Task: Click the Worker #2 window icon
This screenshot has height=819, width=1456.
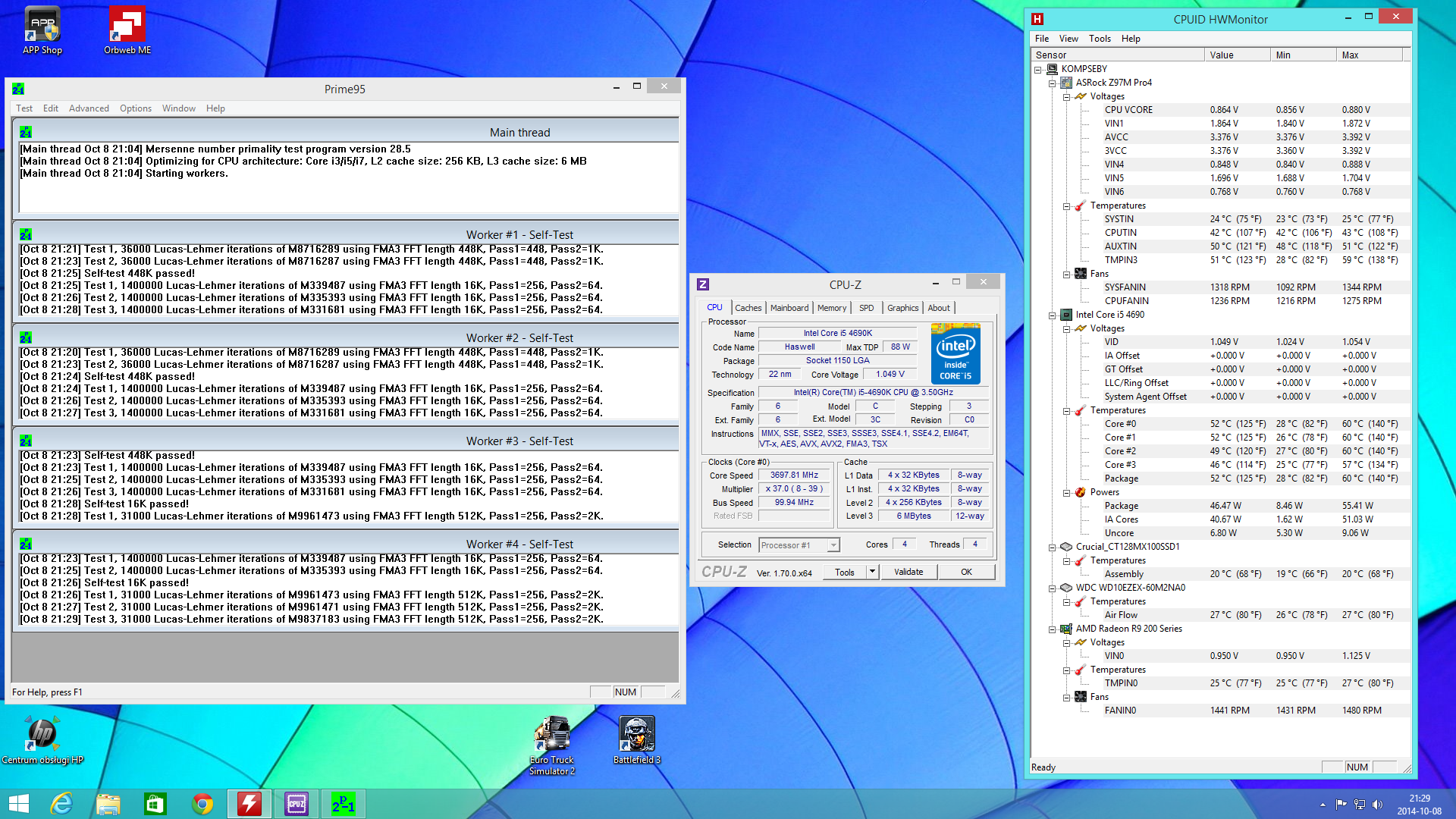Action: click(x=26, y=337)
